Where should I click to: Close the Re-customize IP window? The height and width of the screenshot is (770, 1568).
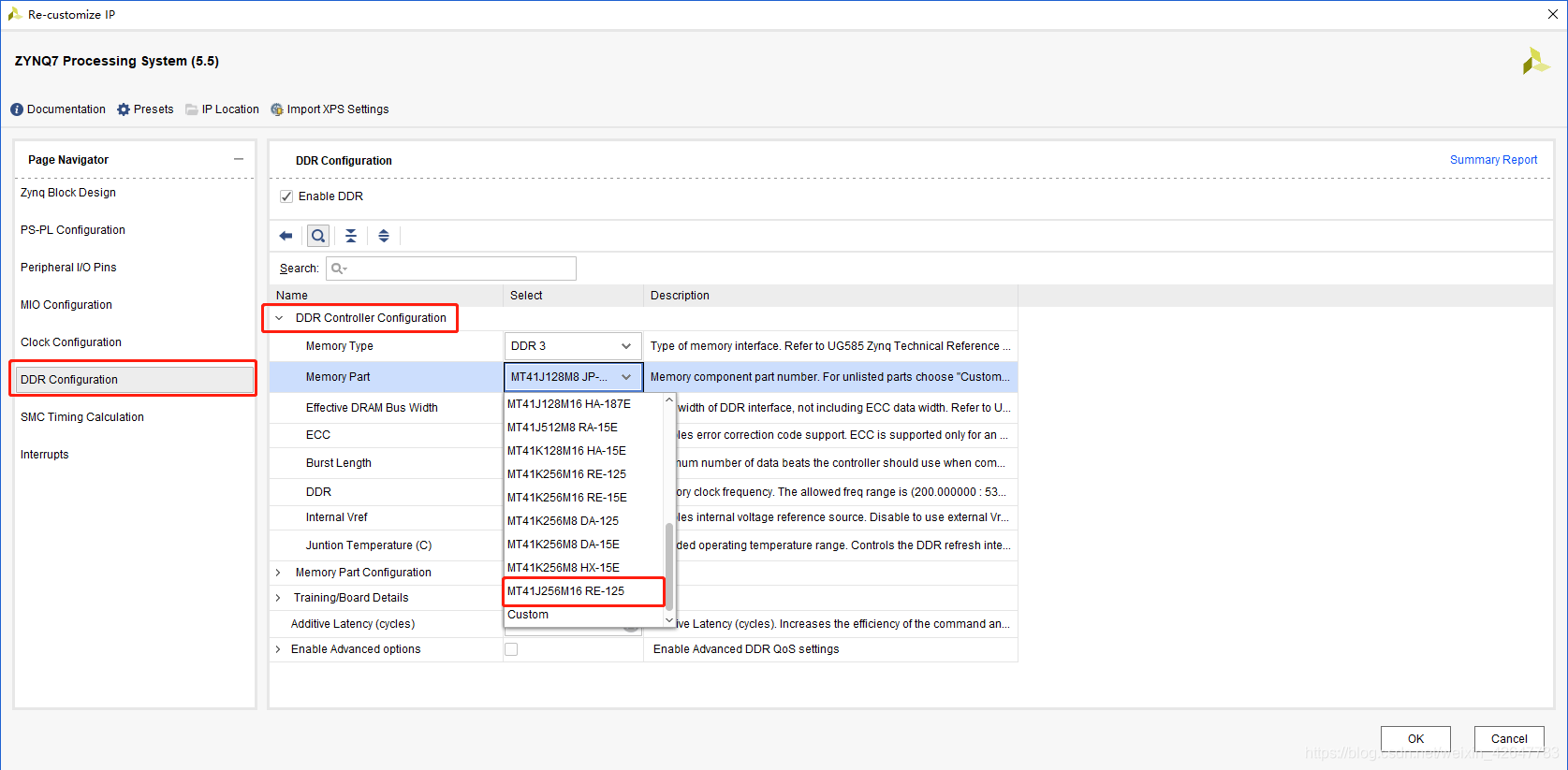point(1553,14)
